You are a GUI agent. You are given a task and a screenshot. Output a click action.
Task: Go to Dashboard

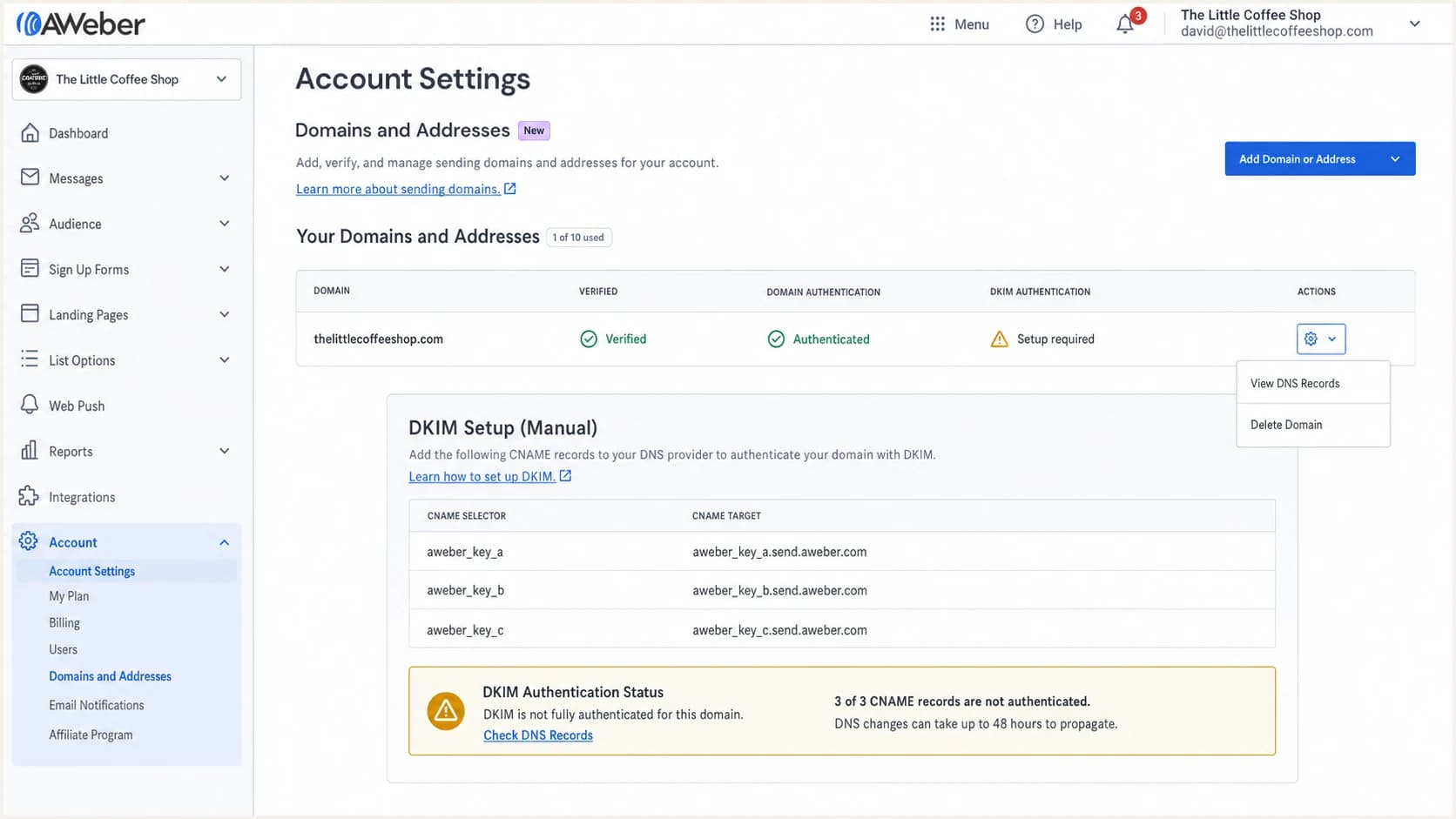pos(78,133)
